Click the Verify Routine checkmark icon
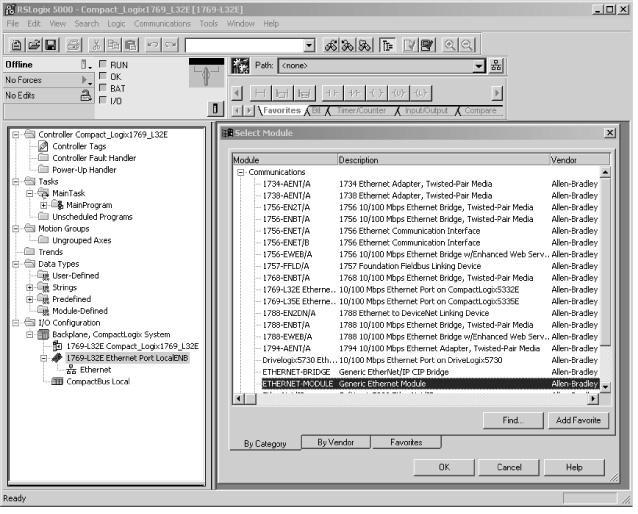 point(410,45)
